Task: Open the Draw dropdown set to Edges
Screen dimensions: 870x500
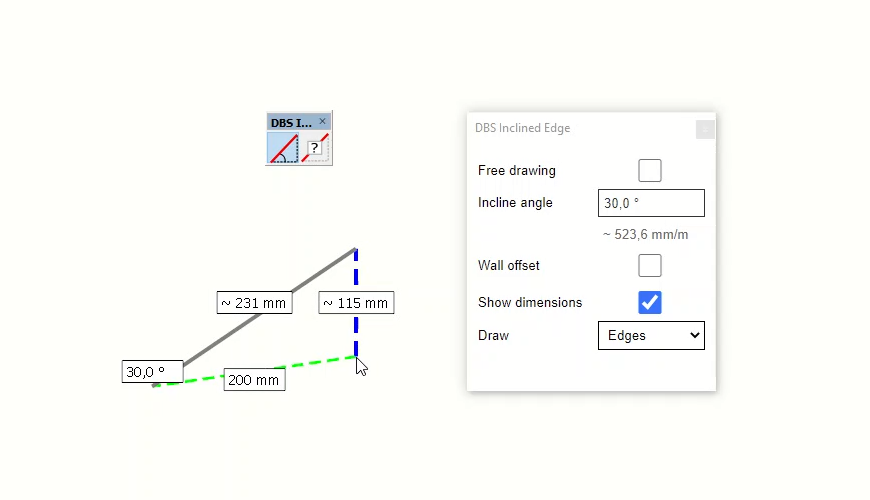Action: pos(651,335)
